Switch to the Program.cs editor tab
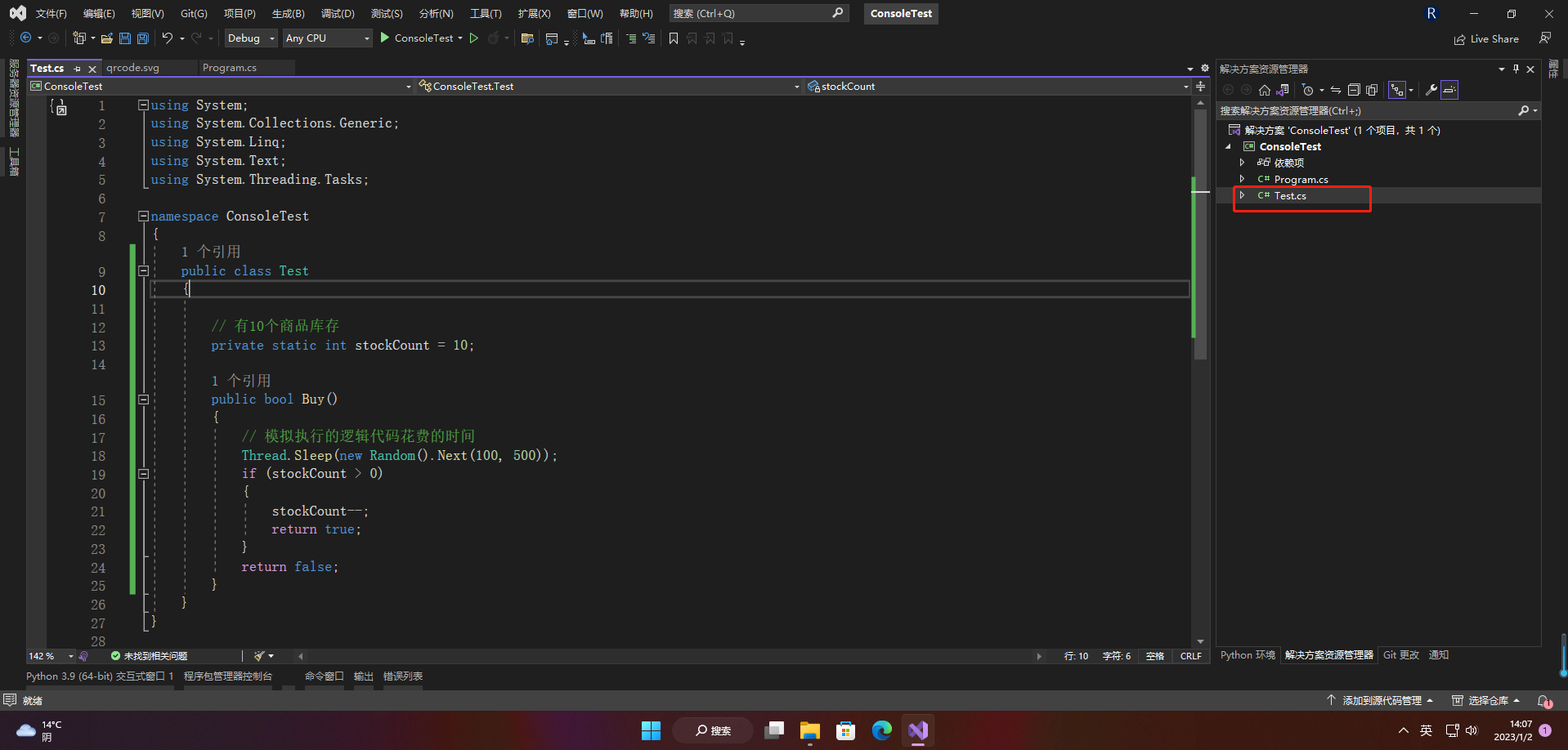The image size is (1568, 750). coord(230,68)
